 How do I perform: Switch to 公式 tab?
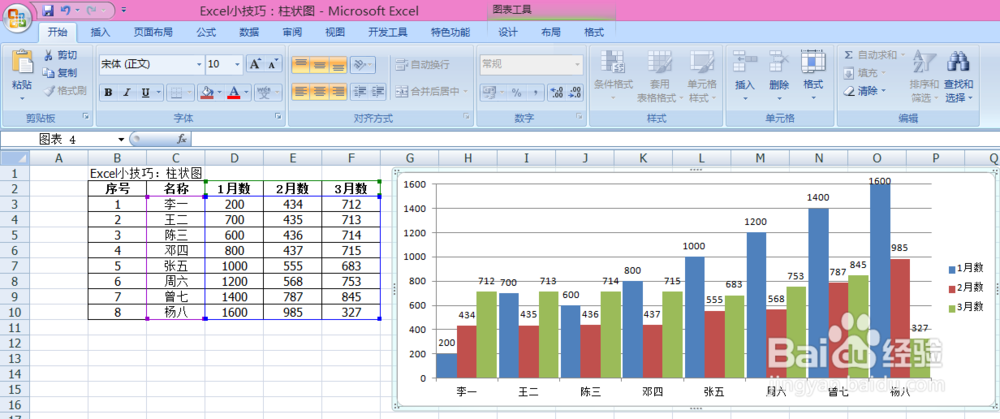point(206,32)
